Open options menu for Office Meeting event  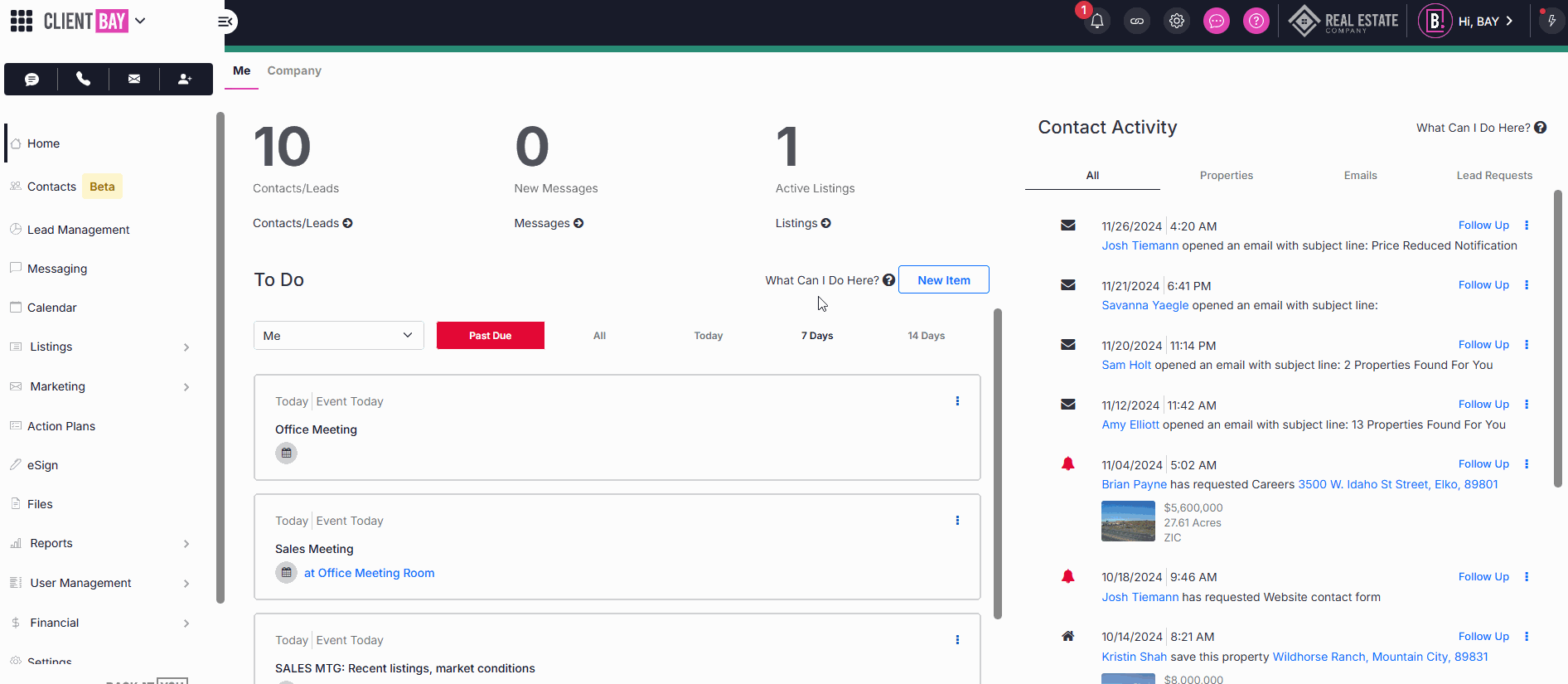click(957, 401)
